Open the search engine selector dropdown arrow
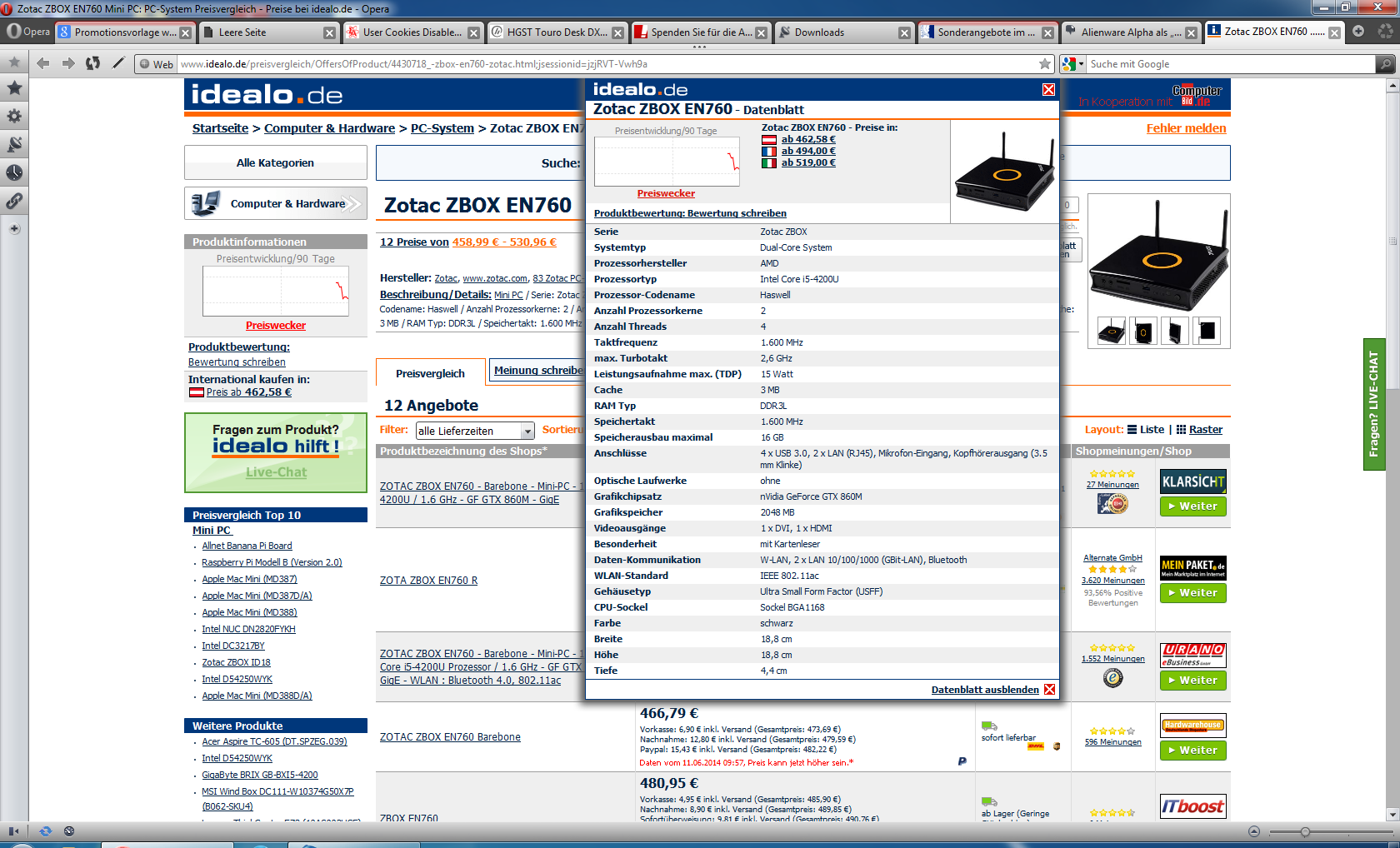 tap(1081, 64)
